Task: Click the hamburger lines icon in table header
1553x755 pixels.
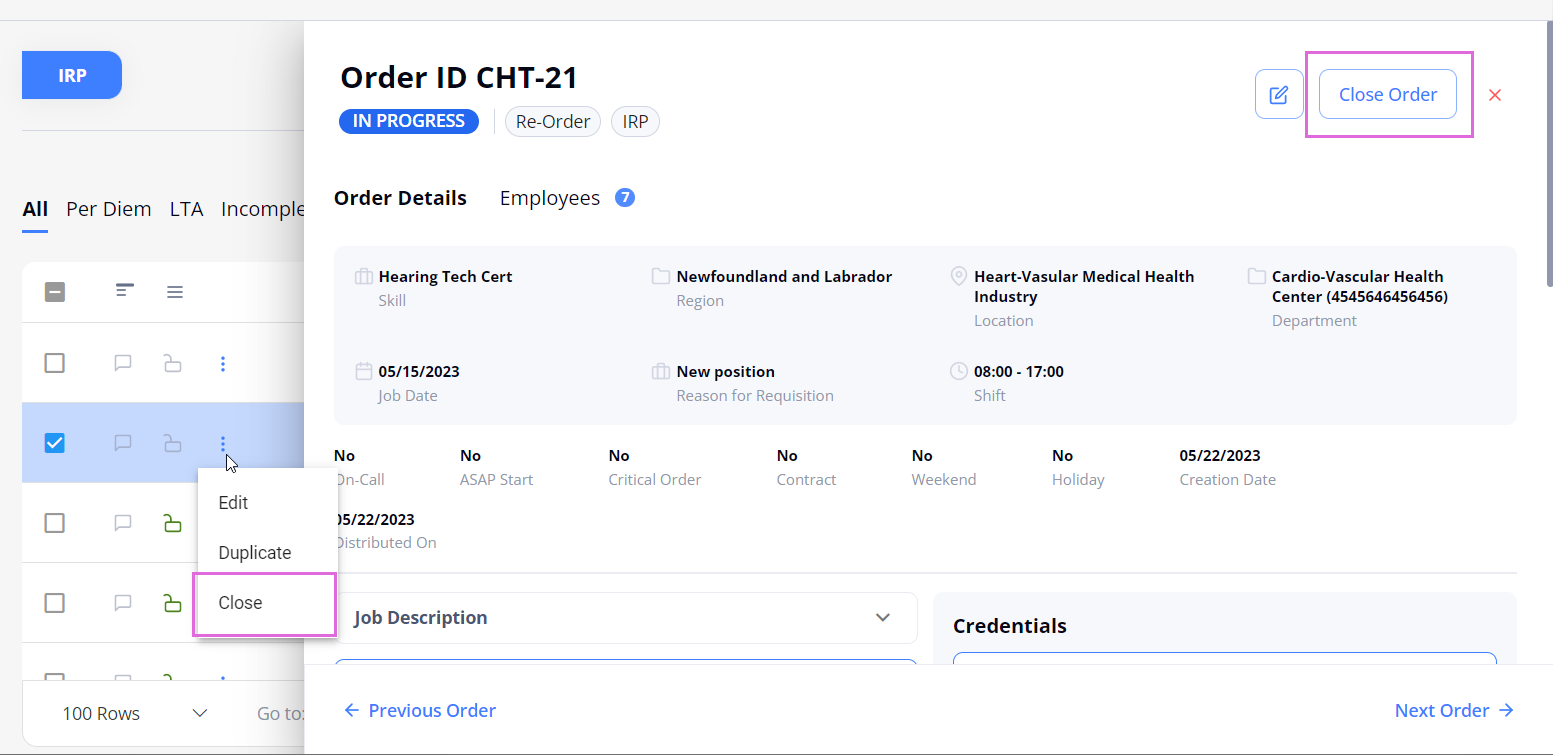Action: pyautogui.click(x=175, y=292)
